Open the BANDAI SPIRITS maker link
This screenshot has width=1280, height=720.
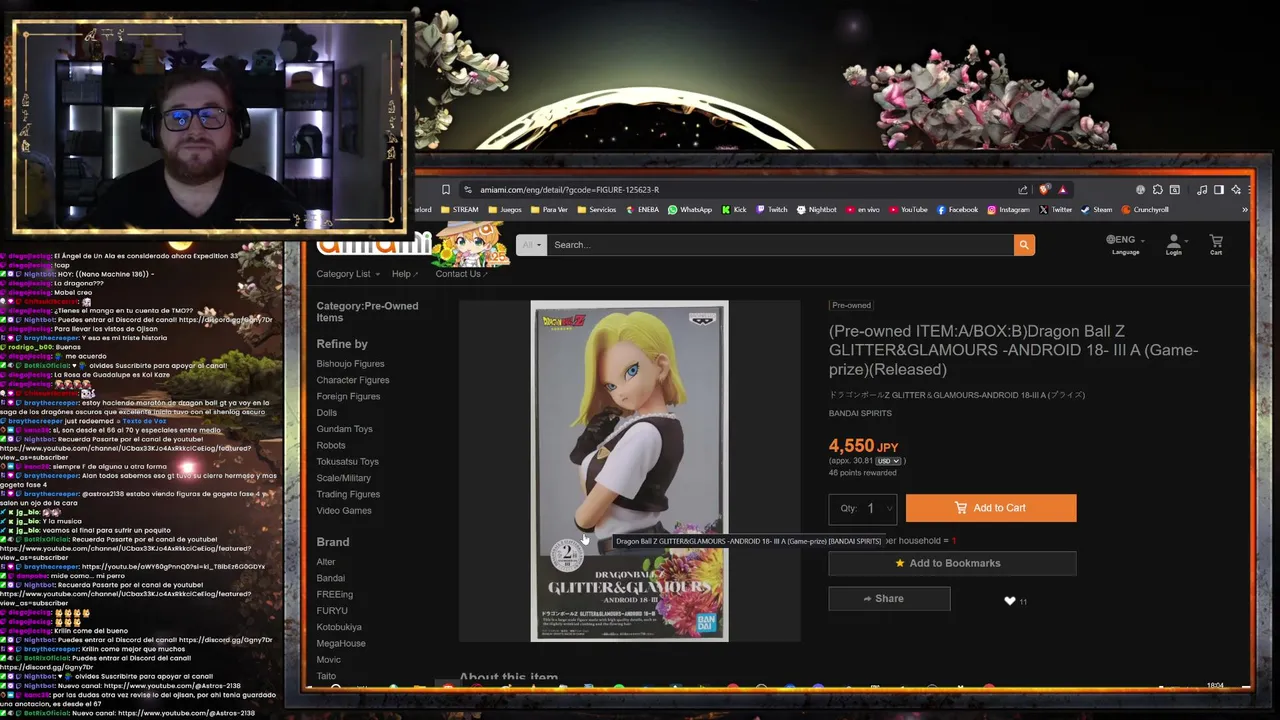coord(860,413)
